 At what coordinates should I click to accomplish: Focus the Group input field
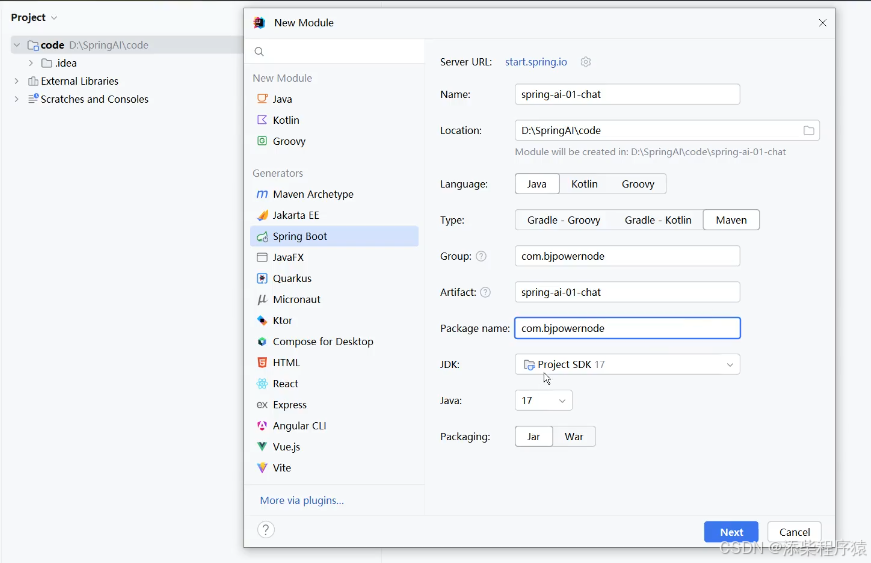pyautogui.click(x=628, y=256)
